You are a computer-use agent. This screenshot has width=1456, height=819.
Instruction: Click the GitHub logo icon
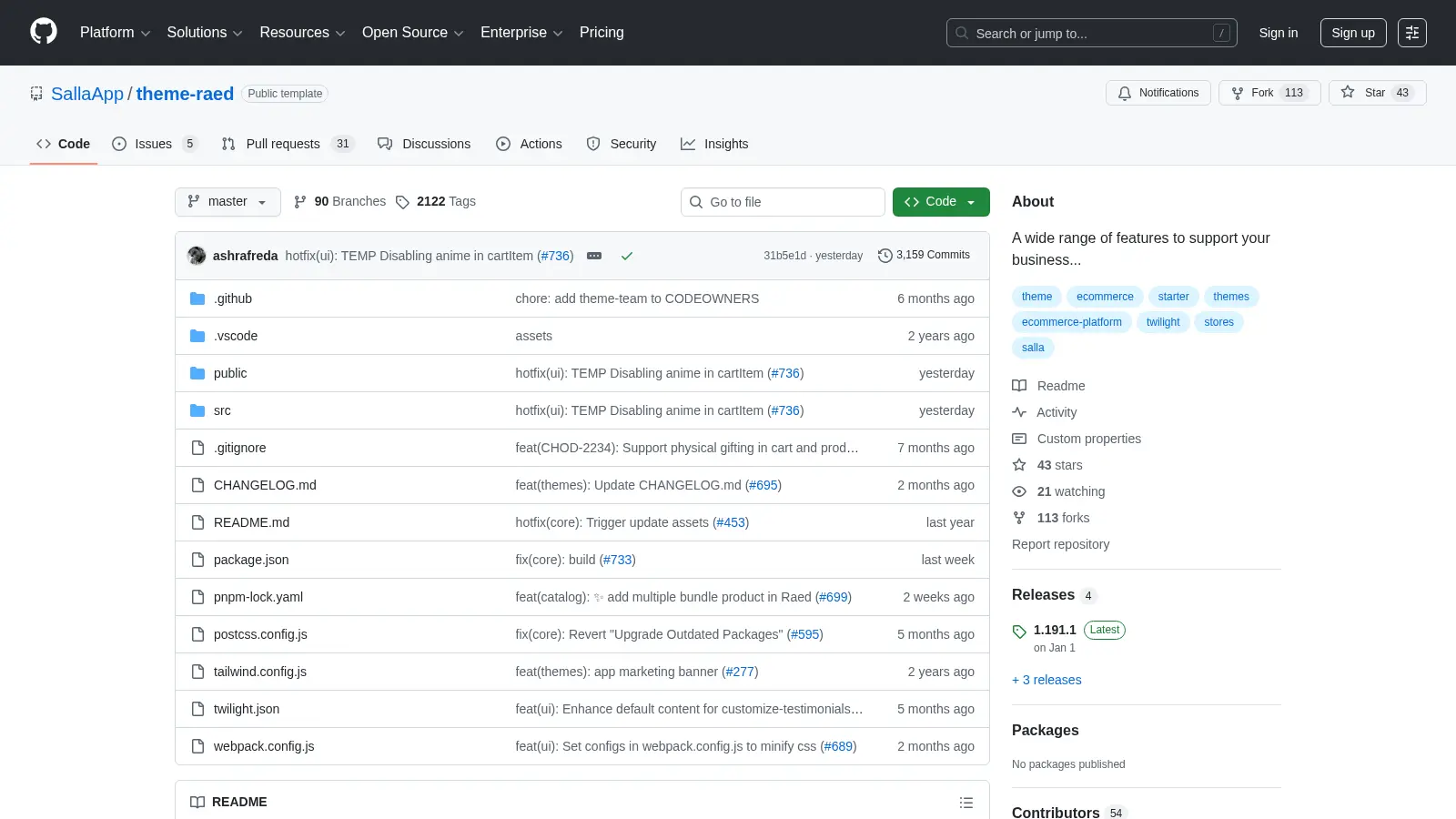44,32
